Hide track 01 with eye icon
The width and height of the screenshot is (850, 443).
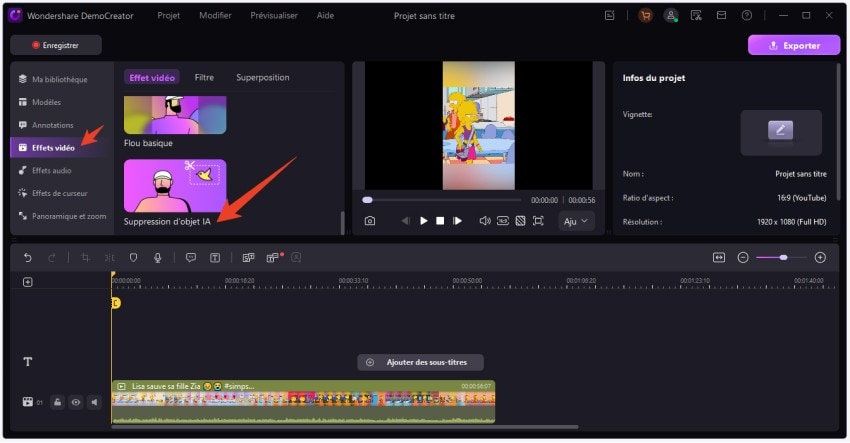pos(76,402)
